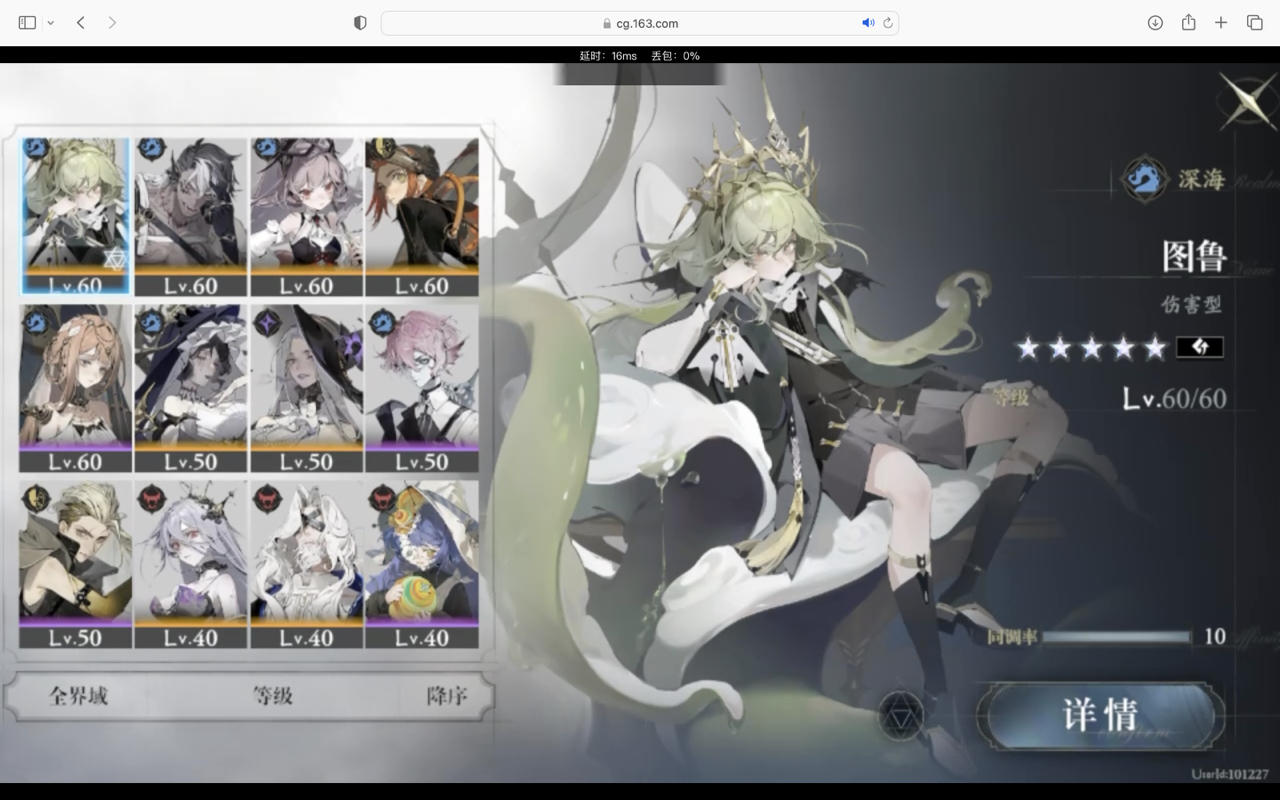
Task: Select the green-haired Lv.60 character card
Action: [76, 216]
